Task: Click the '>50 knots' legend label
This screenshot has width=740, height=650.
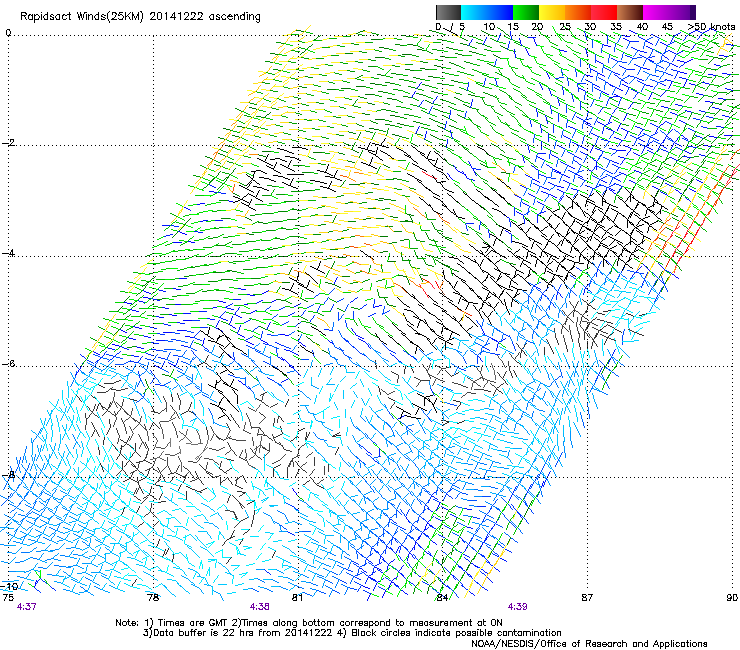Action: click(x=711, y=27)
